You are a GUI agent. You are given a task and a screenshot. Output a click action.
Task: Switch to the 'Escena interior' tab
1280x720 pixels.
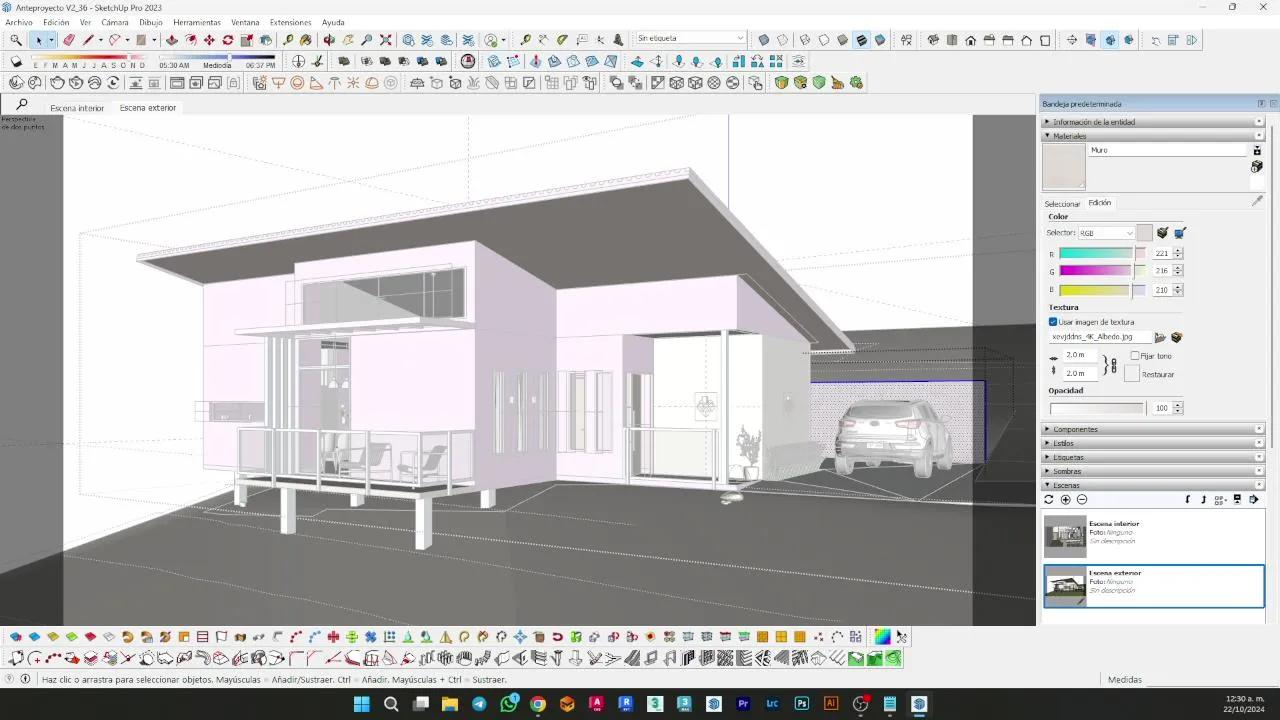click(x=77, y=108)
